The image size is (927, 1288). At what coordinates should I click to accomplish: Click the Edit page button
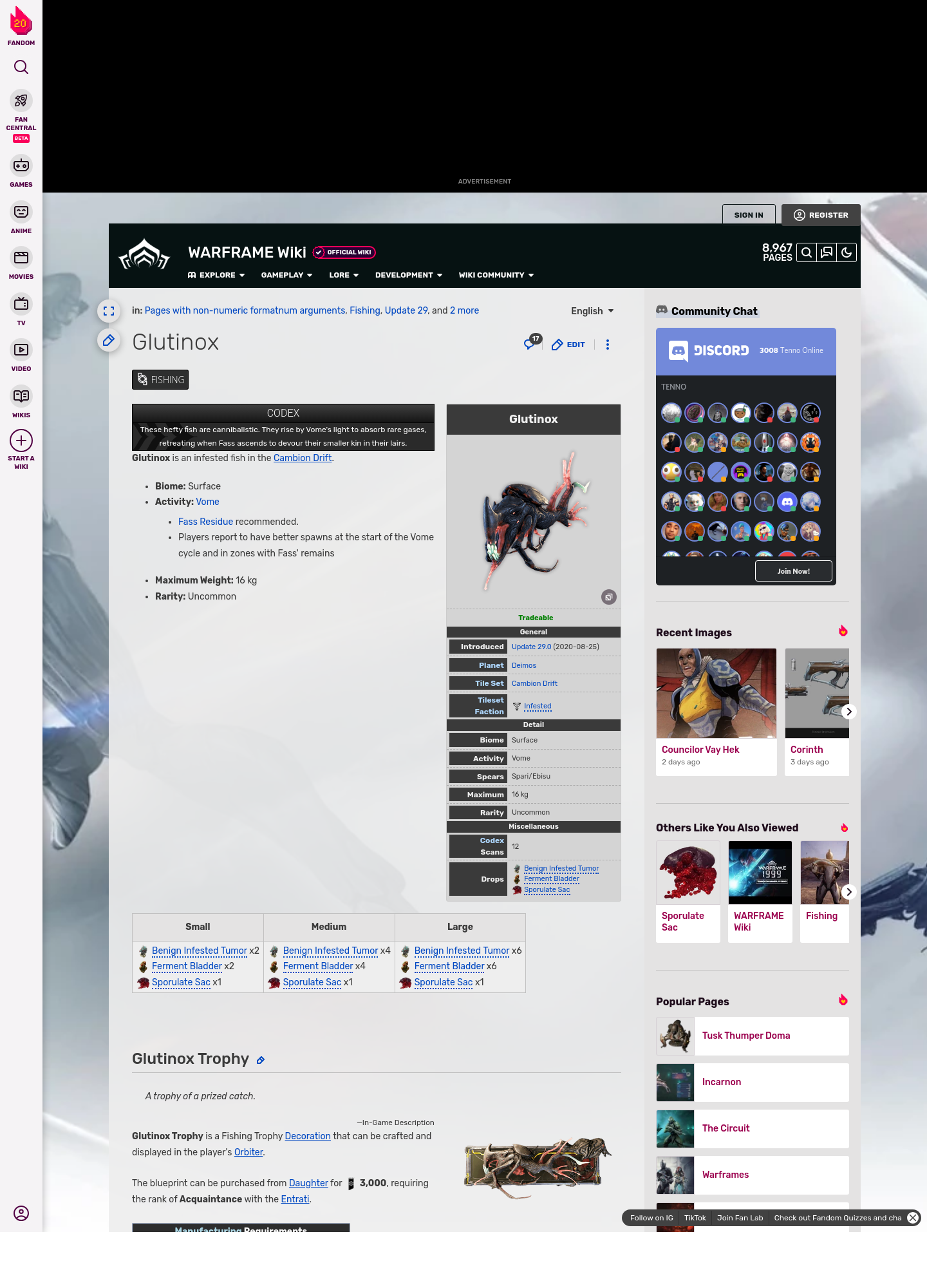point(568,345)
